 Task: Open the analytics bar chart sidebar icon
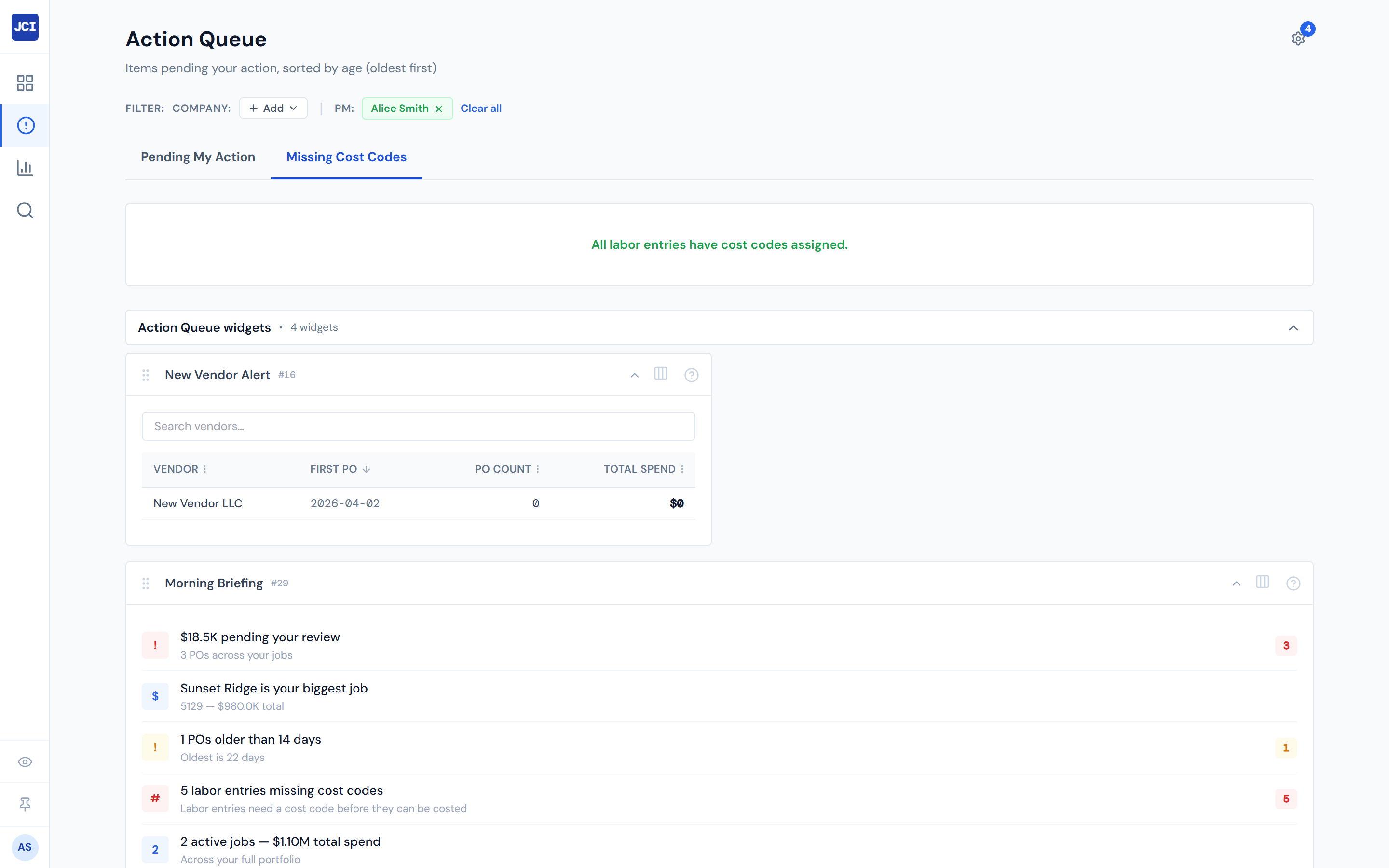[25, 168]
